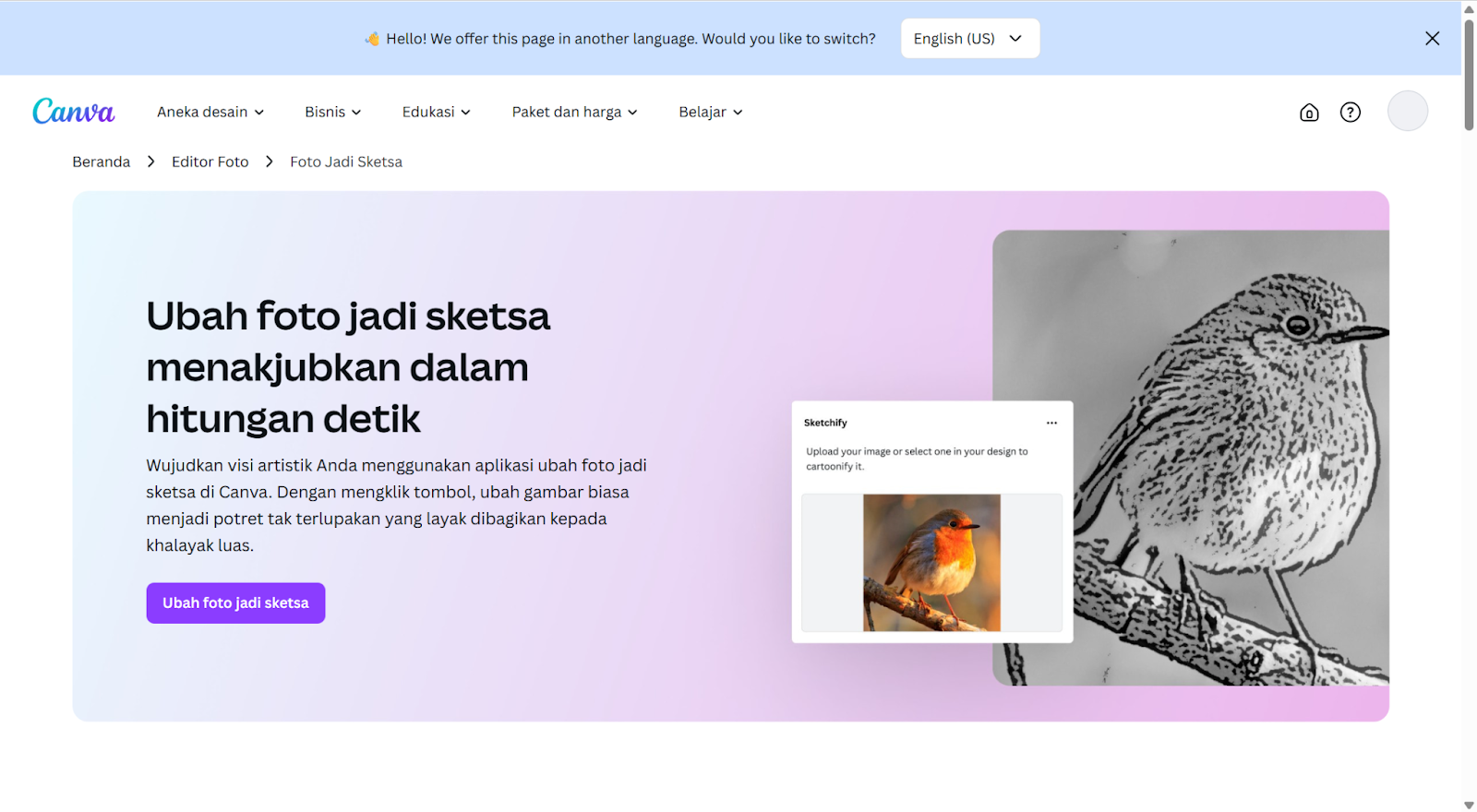Expand the Bisnis menu
Image resolution: width=1477 pixels, height=812 pixels.
tap(333, 112)
